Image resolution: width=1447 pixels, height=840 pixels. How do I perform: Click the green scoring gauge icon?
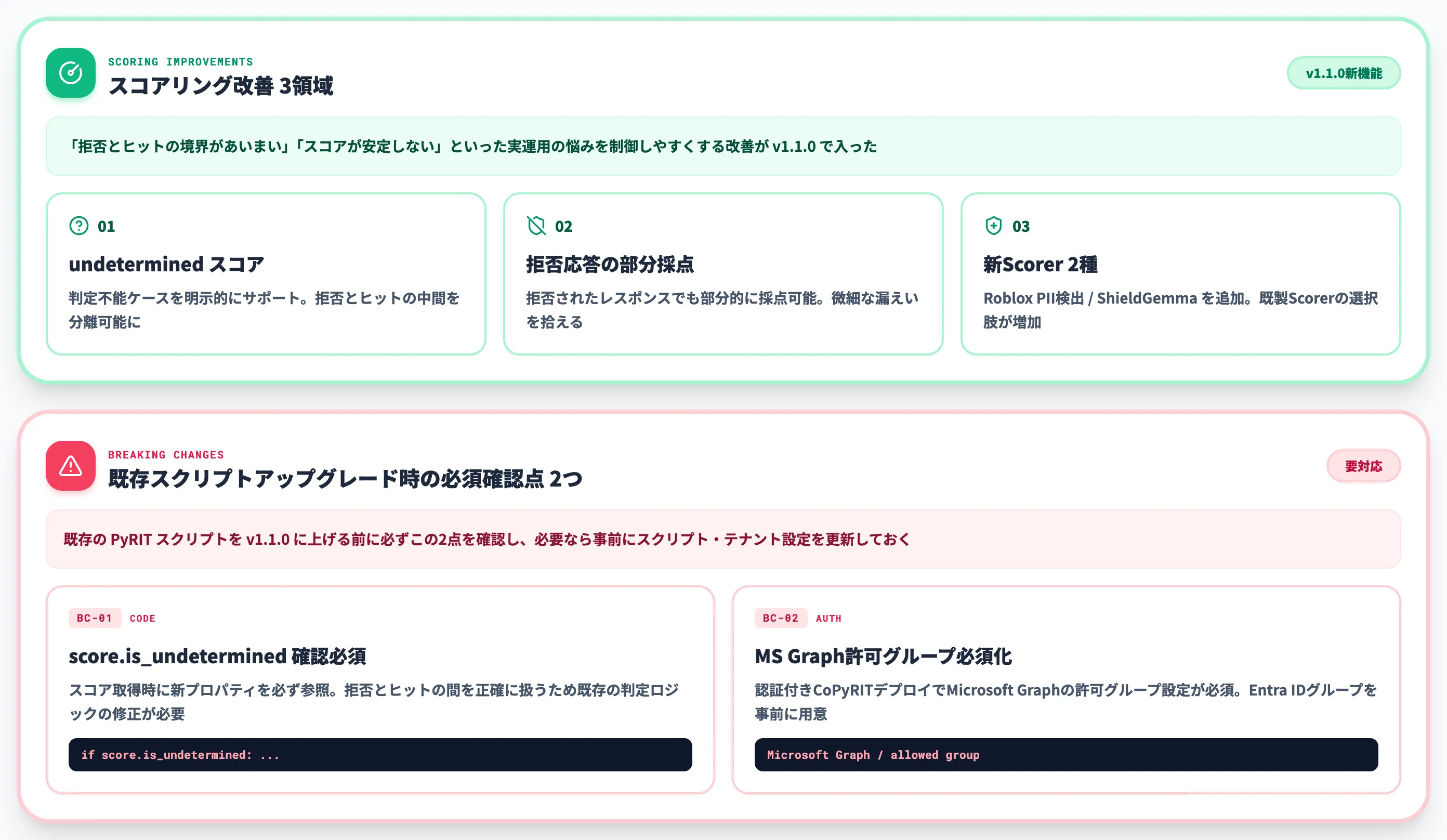(x=71, y=73)
